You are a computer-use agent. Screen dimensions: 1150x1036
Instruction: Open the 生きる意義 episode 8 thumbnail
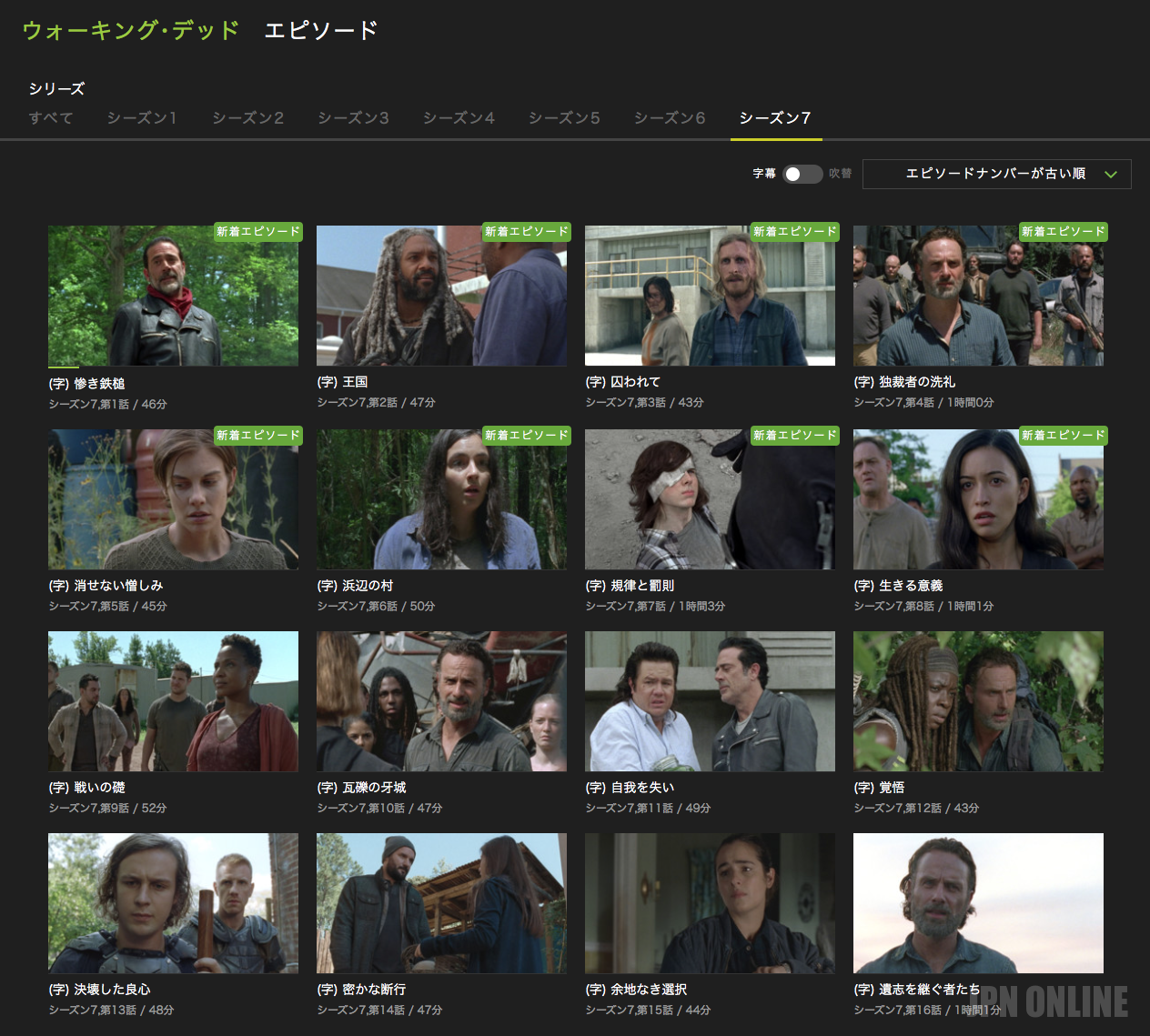[x=978, y=499]
